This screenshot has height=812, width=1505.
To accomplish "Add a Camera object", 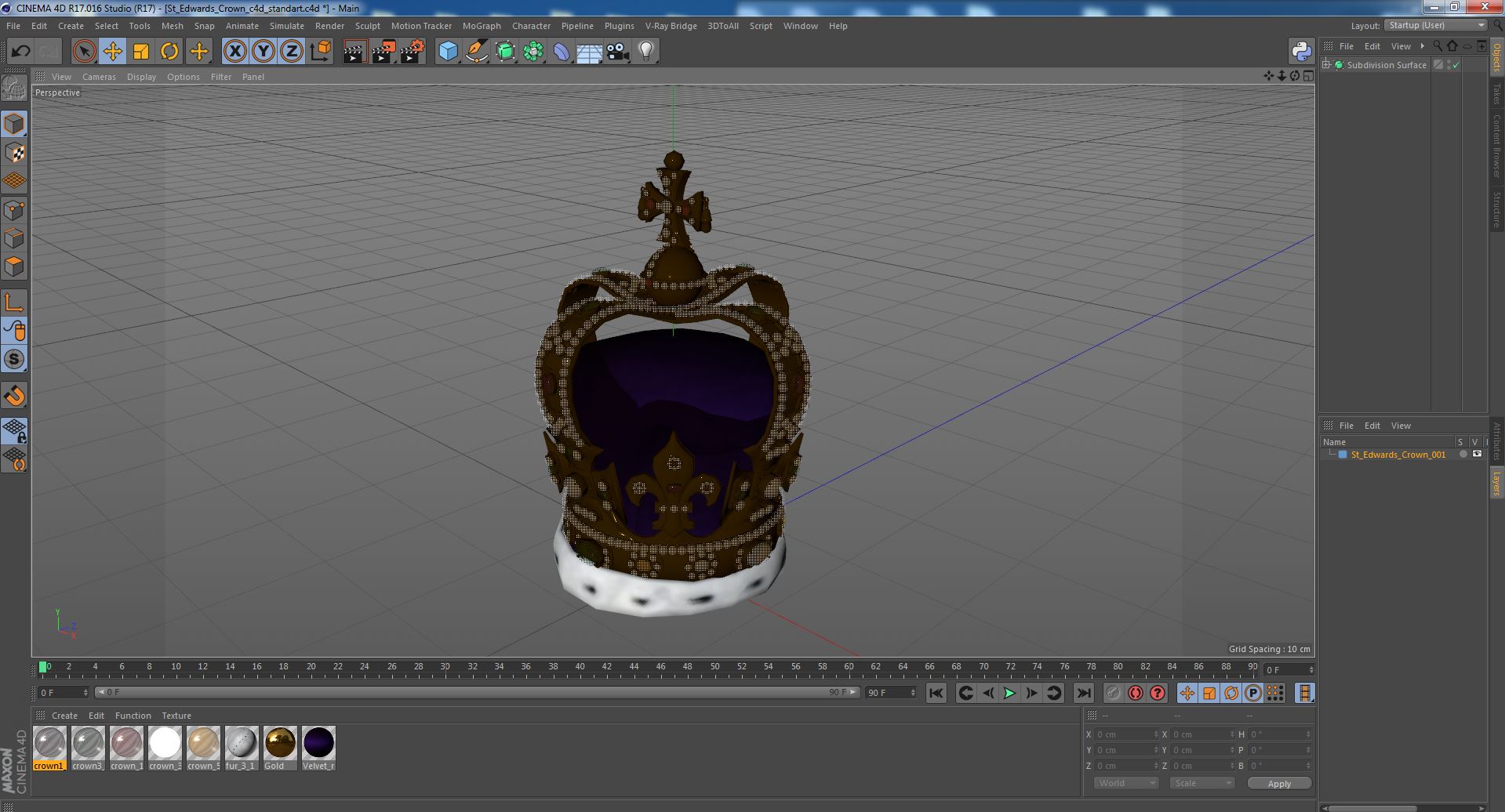I will [x=618, y=52].
